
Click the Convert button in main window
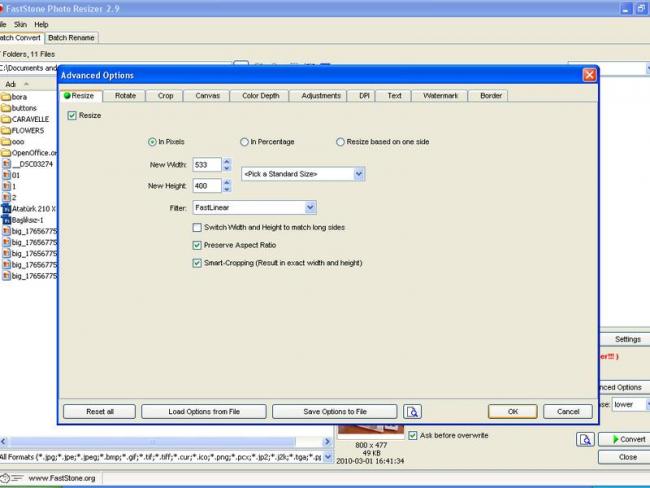tap(624, 439)
